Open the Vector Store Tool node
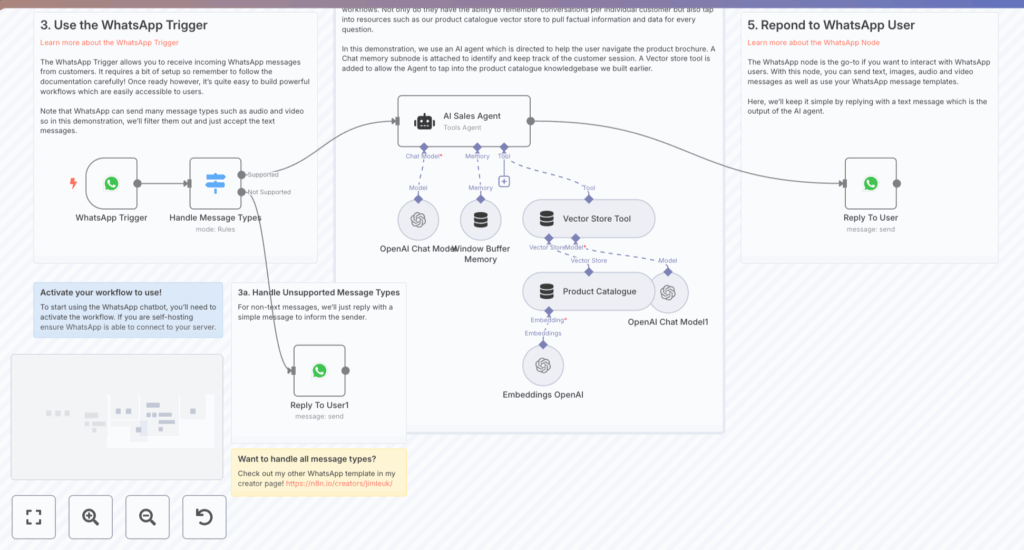This screenshot has height=550, width=1024. coord(588,219)
